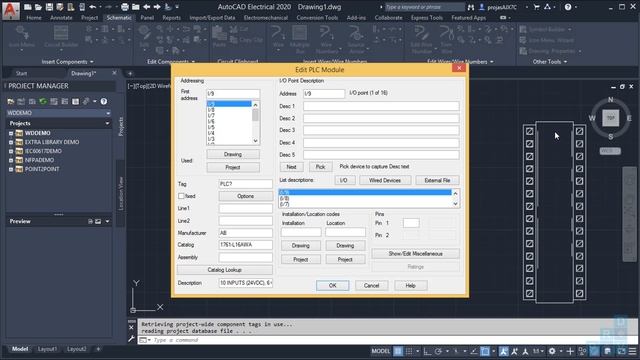Click the Open Project icon in Project Manager
The width and height of the screenshot is (640, 360).
11,101
